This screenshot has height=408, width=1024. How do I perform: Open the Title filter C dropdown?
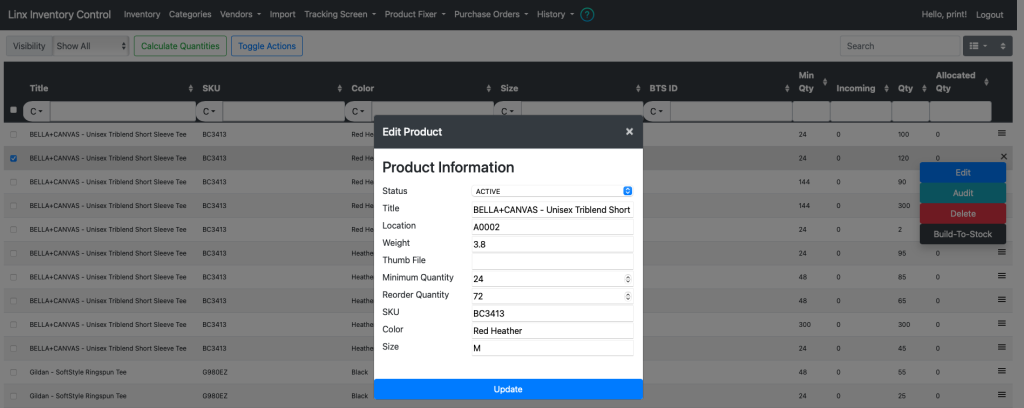(x=37, y=112)
